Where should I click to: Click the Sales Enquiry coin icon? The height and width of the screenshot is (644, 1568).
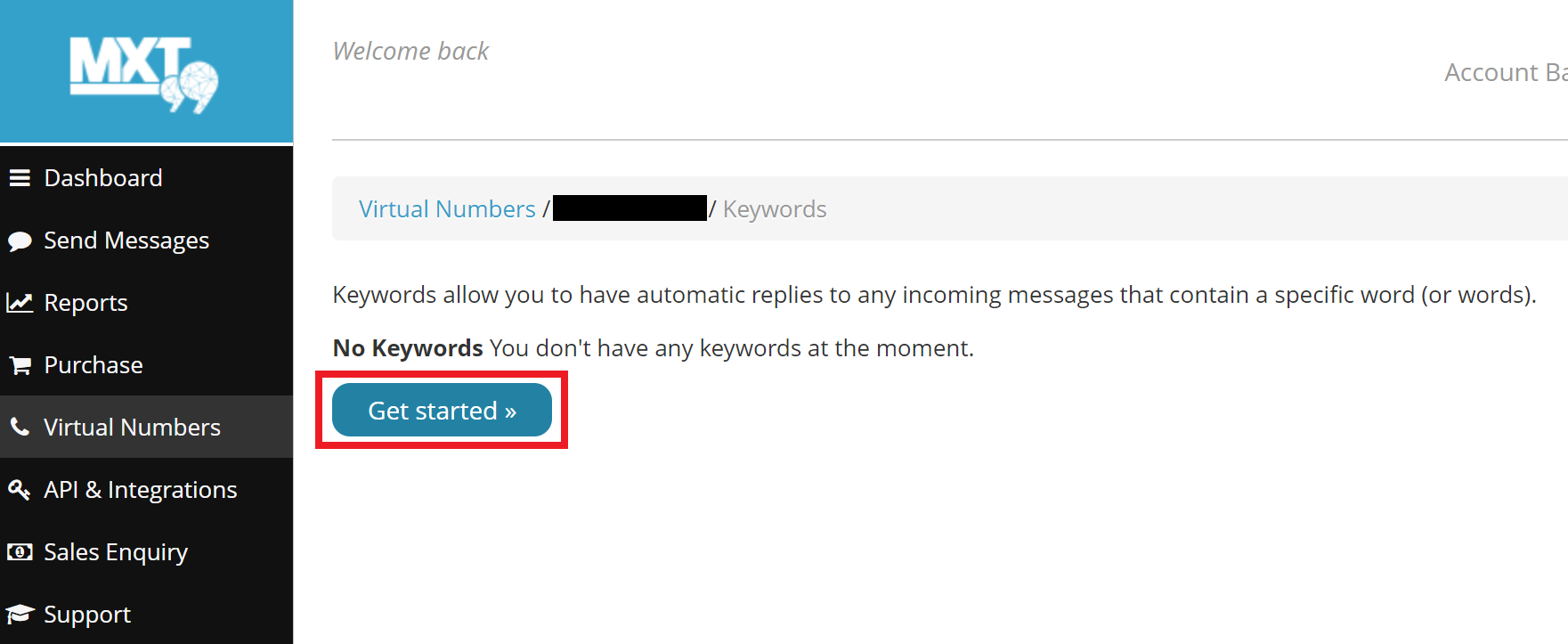pos(20,551)
